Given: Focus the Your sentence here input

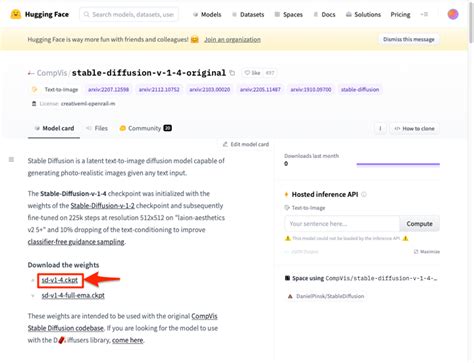Looking at the screenshot, I should pos(342,224).
